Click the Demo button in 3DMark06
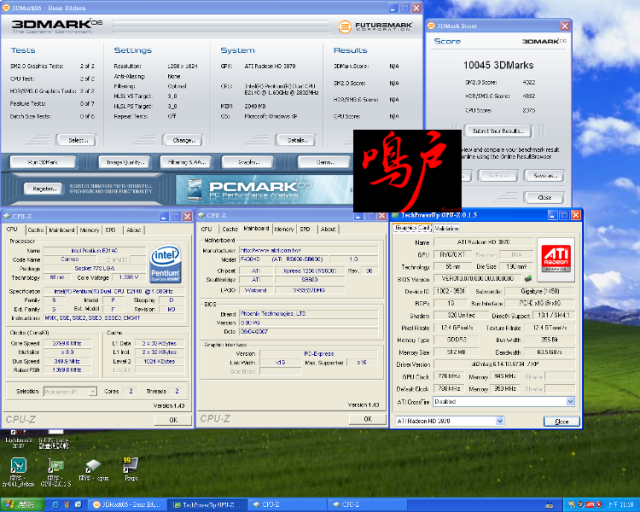Viewport: 640px width, 512px height. click(324, 162)
